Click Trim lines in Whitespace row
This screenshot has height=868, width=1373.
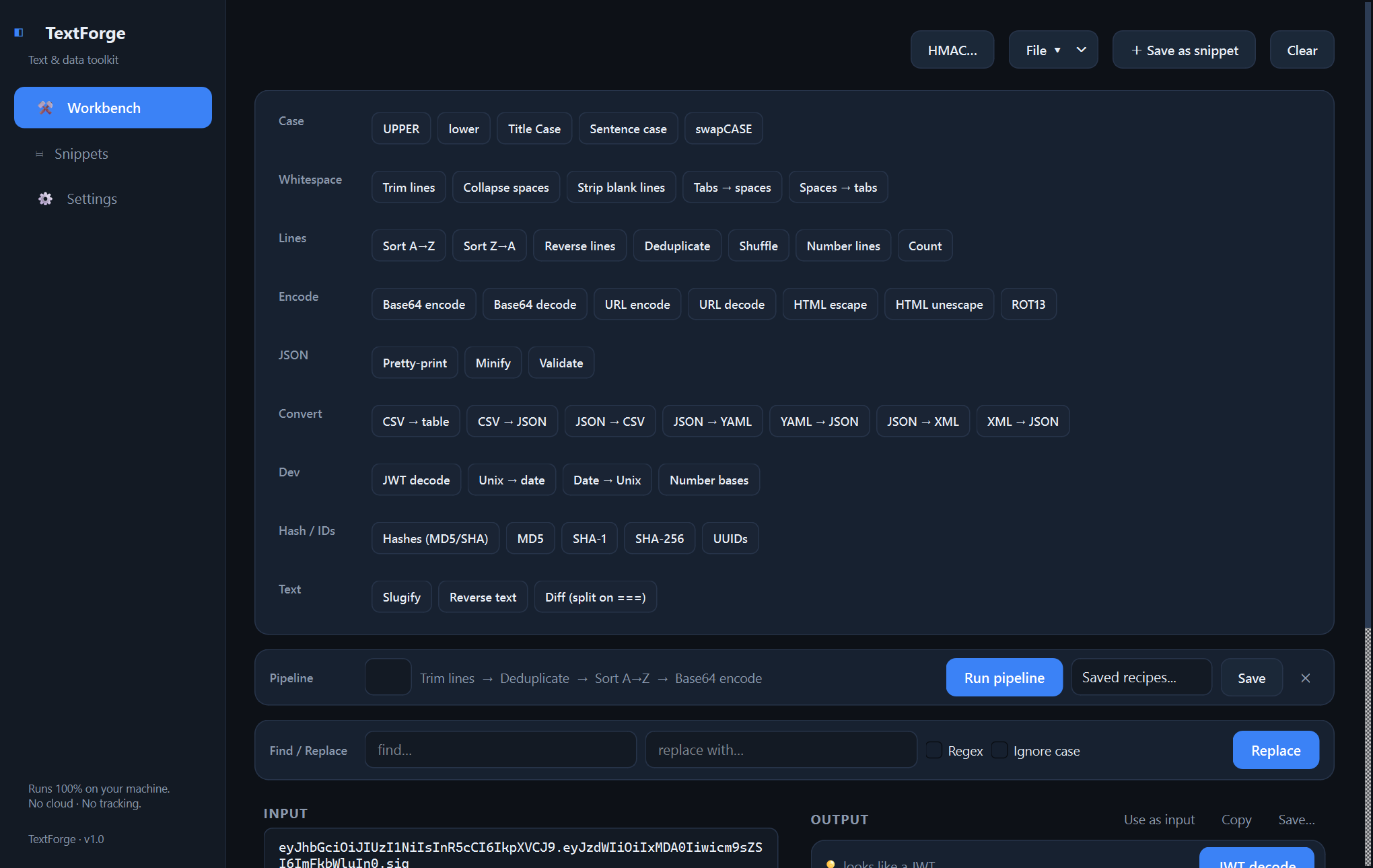click(x=409, y=187)
